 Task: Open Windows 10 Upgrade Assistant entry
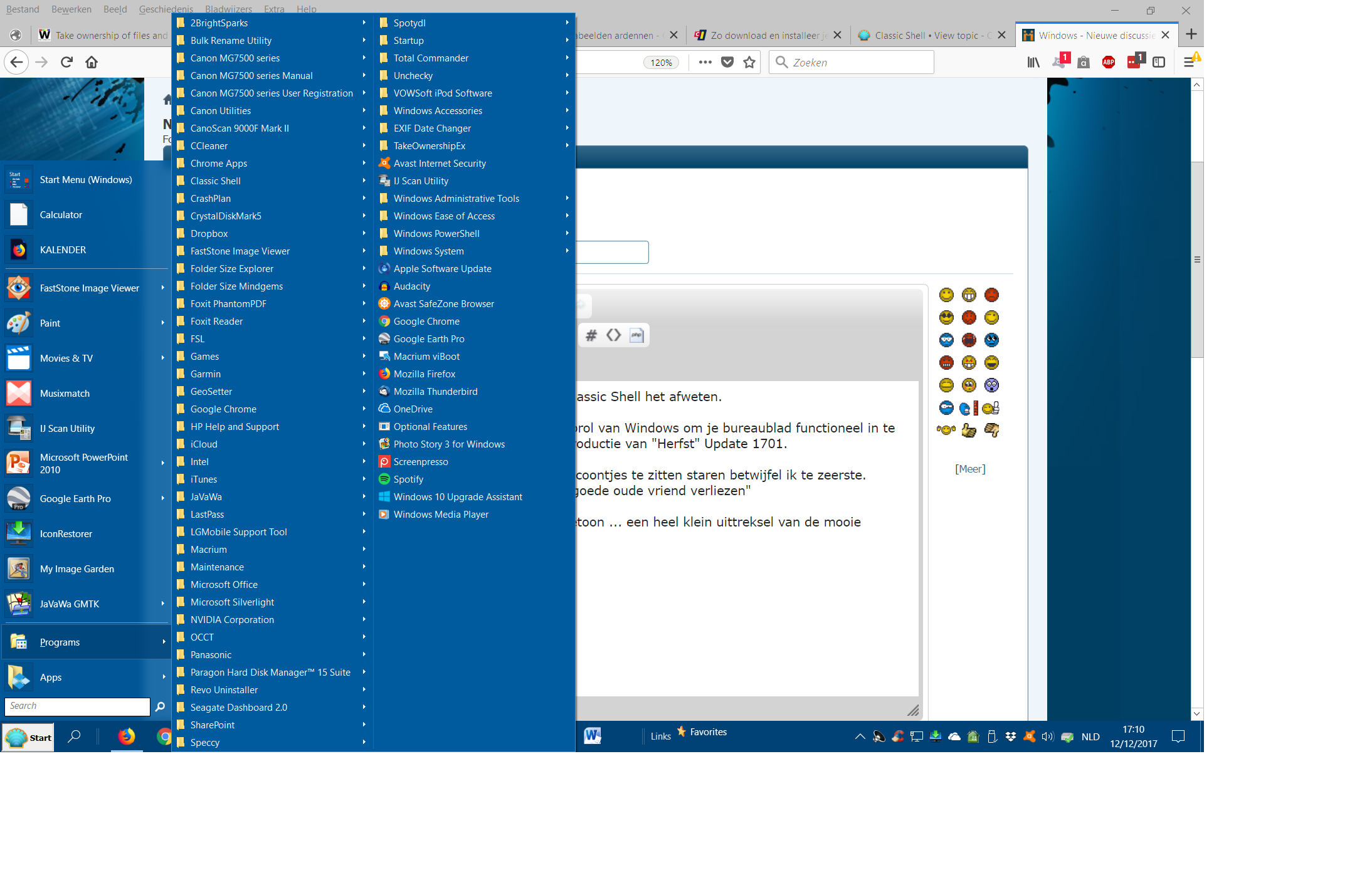point(475,497)
